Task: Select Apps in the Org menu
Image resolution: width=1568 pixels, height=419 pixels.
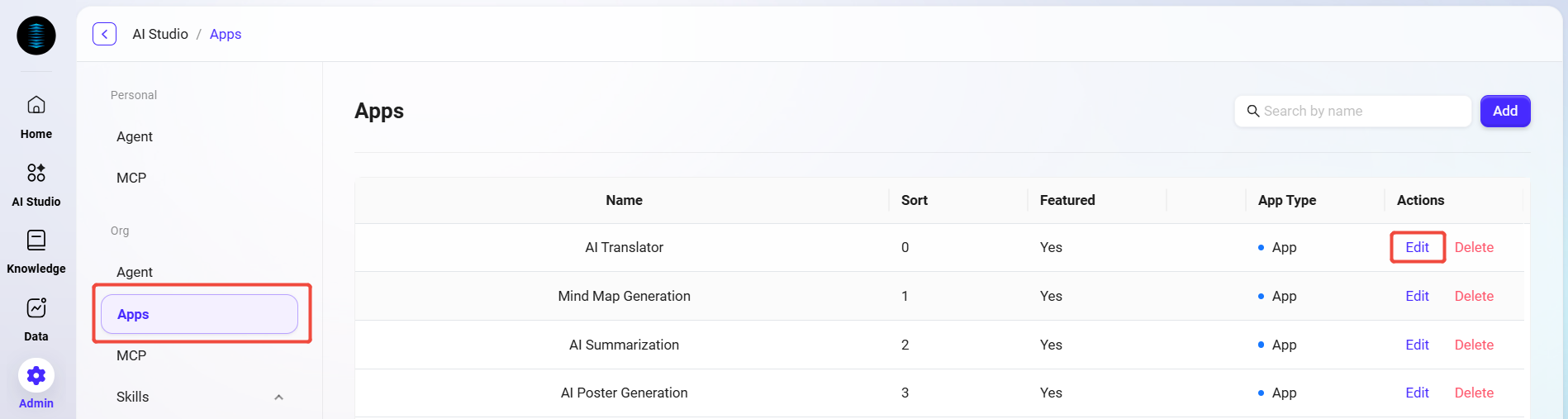Action: click(199, 314)
